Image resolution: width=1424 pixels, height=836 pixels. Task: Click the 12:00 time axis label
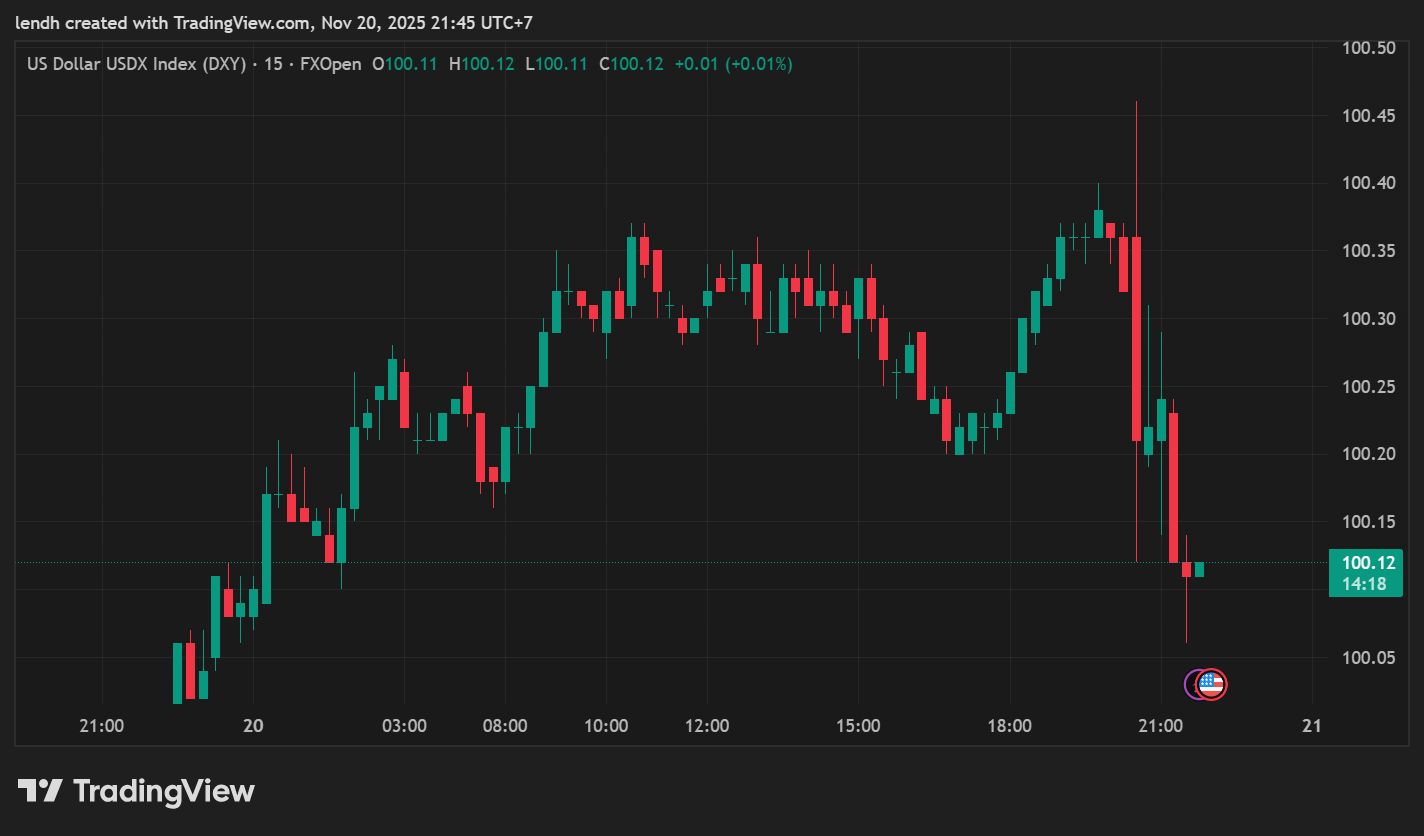707,726
